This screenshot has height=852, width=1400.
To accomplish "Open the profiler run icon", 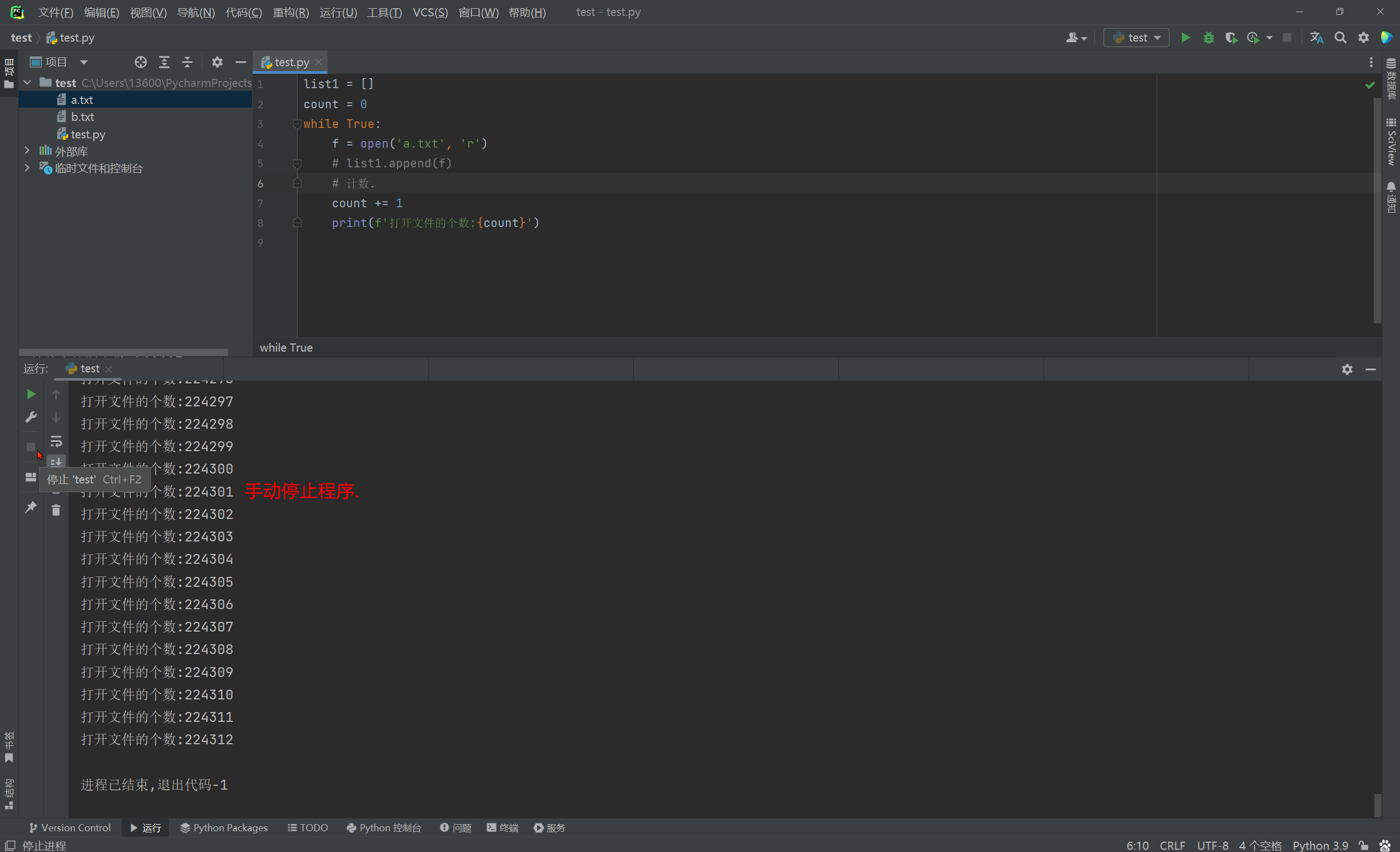I will 1253,38.
